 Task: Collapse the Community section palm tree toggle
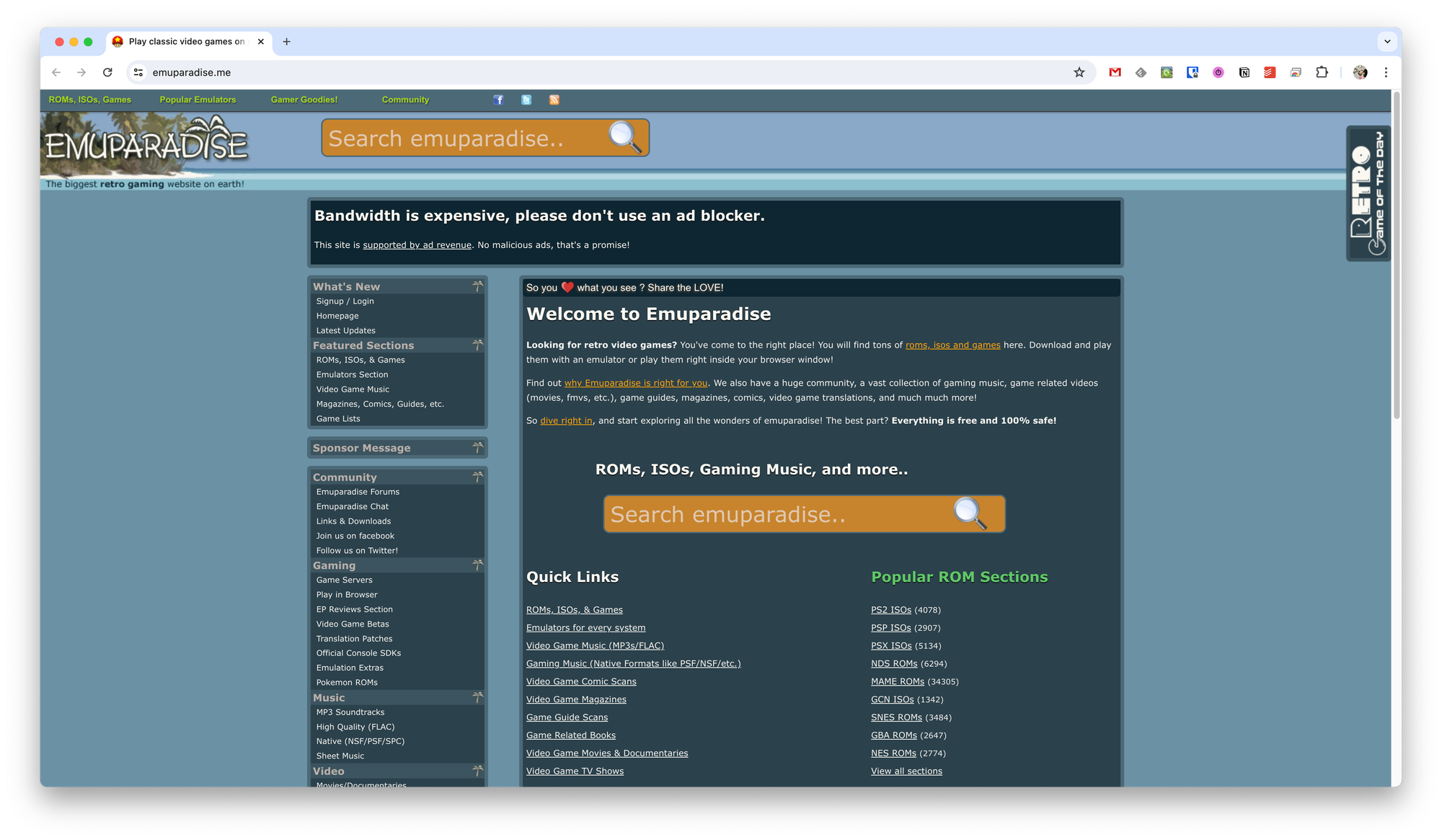click(477, 477)
